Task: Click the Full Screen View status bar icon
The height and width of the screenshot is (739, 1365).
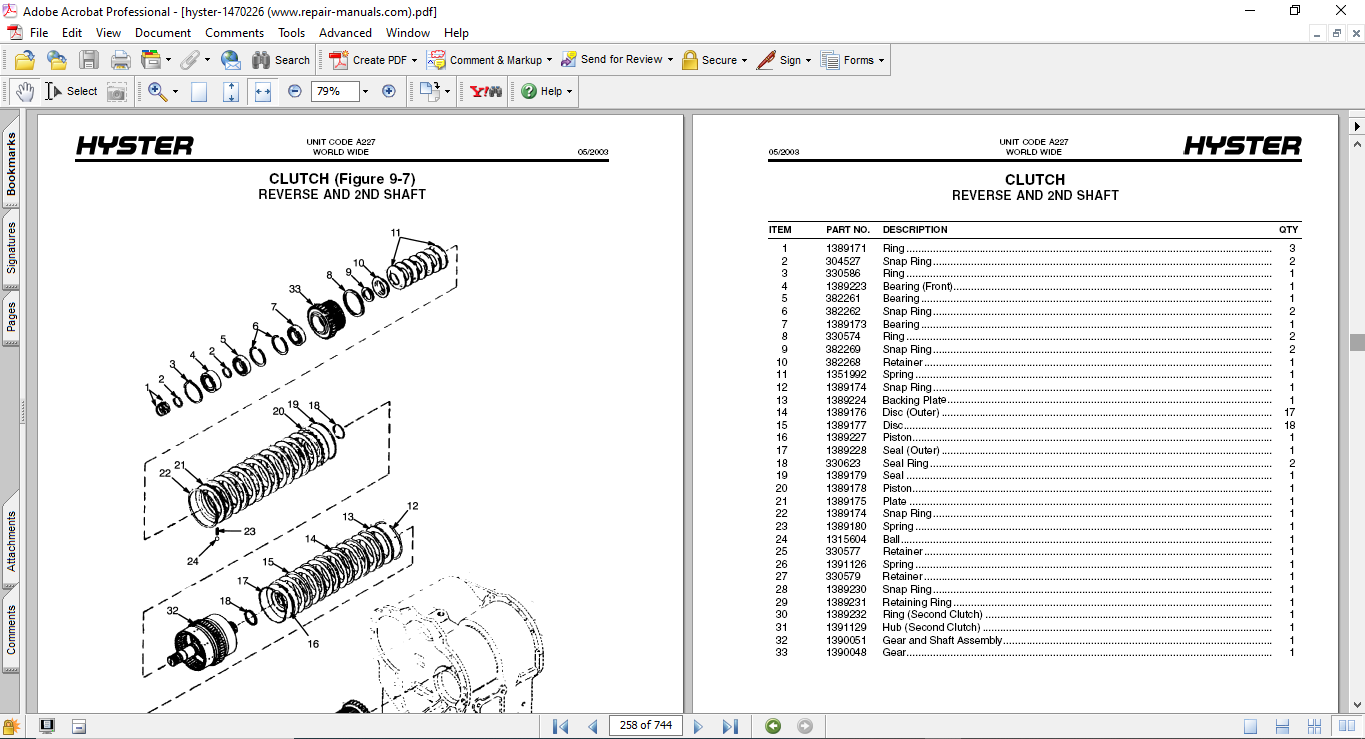Action: point(46,726)
